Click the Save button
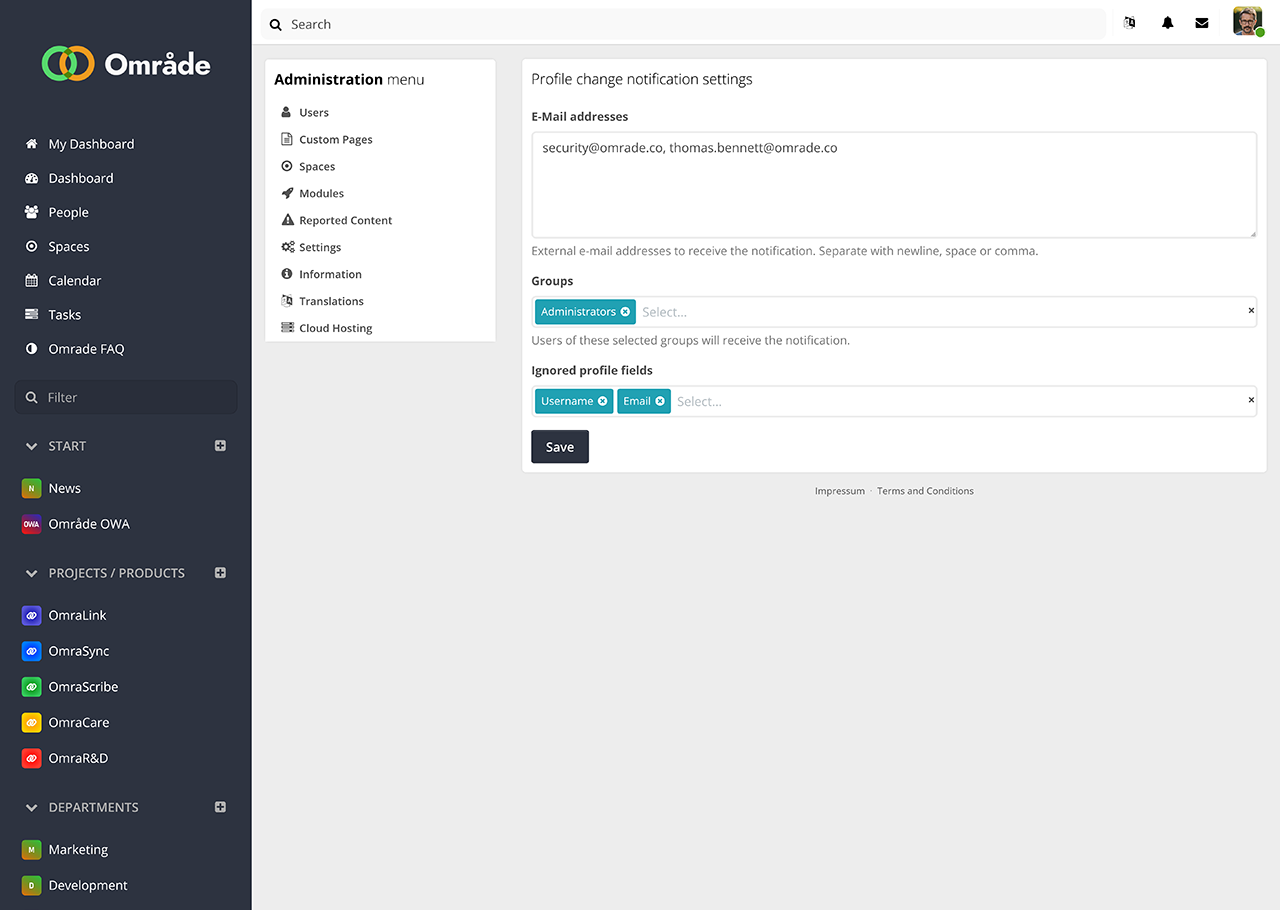 click(559, 447)
